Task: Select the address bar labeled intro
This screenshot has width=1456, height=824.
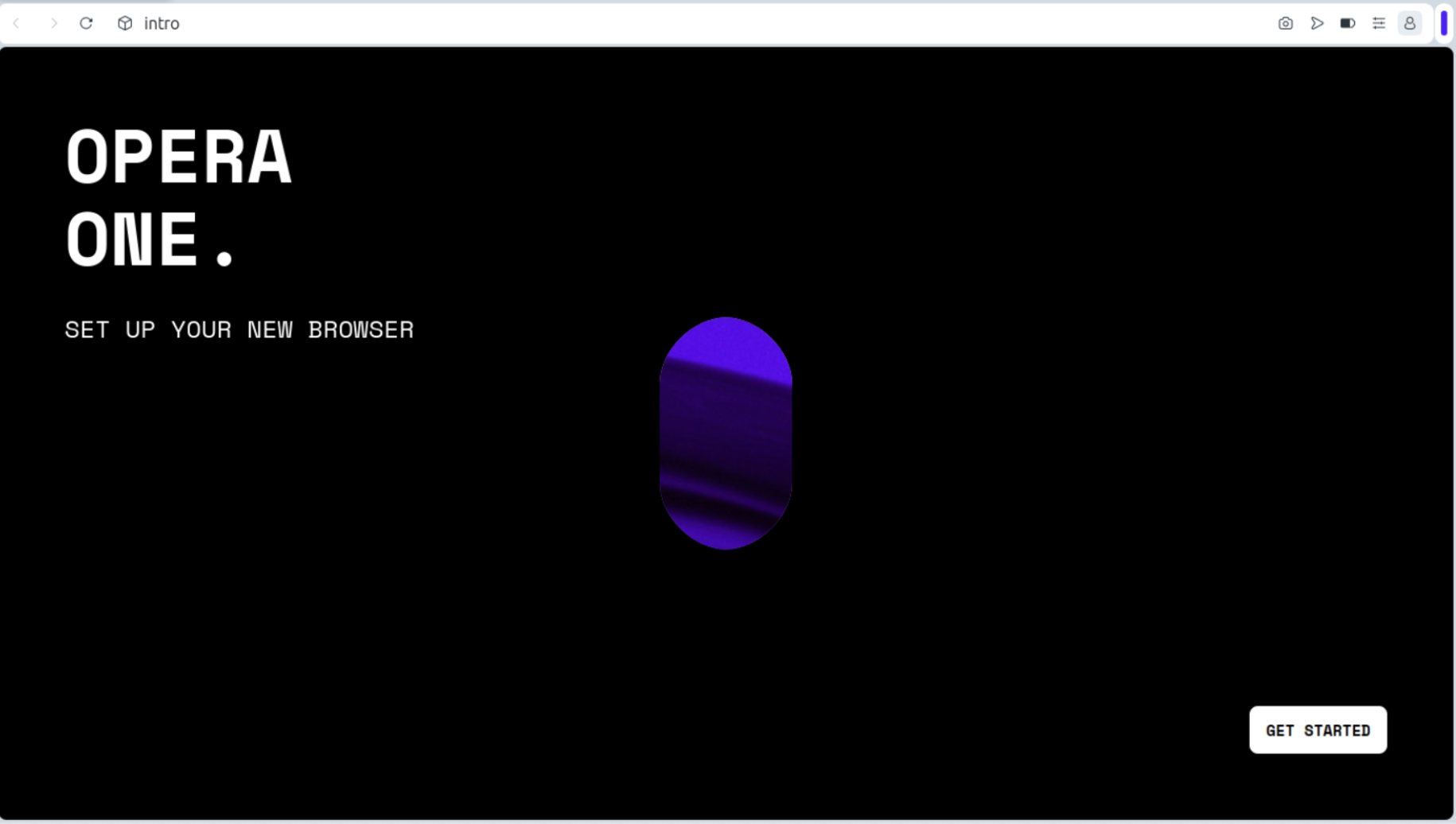Action: (x=161, y=23)
